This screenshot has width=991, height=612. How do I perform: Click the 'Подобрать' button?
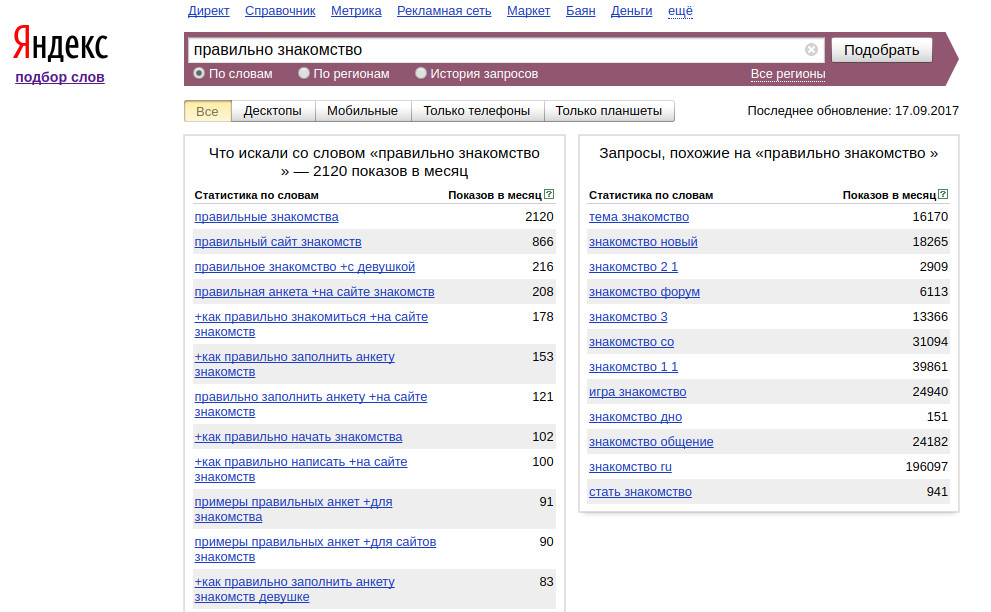pyautogui.click(x=882, y=50)
